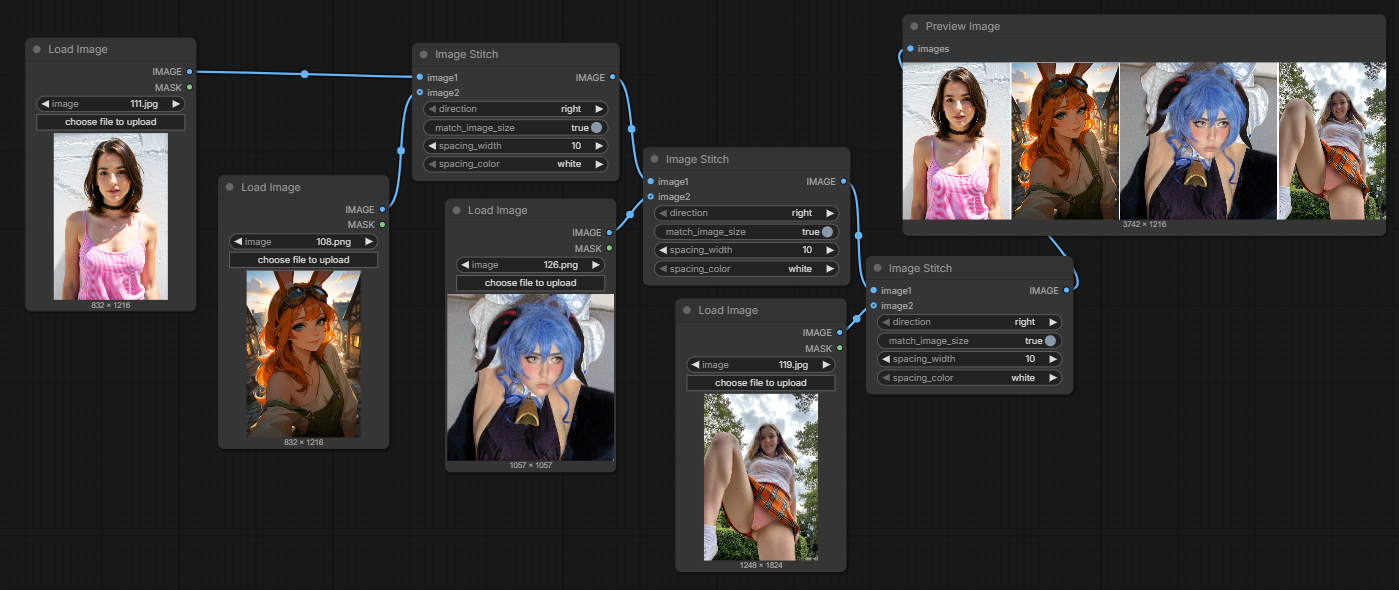The image size is (1399, 590).
Task: Open the image selector showing 126.png
Action: pos(531,265)
